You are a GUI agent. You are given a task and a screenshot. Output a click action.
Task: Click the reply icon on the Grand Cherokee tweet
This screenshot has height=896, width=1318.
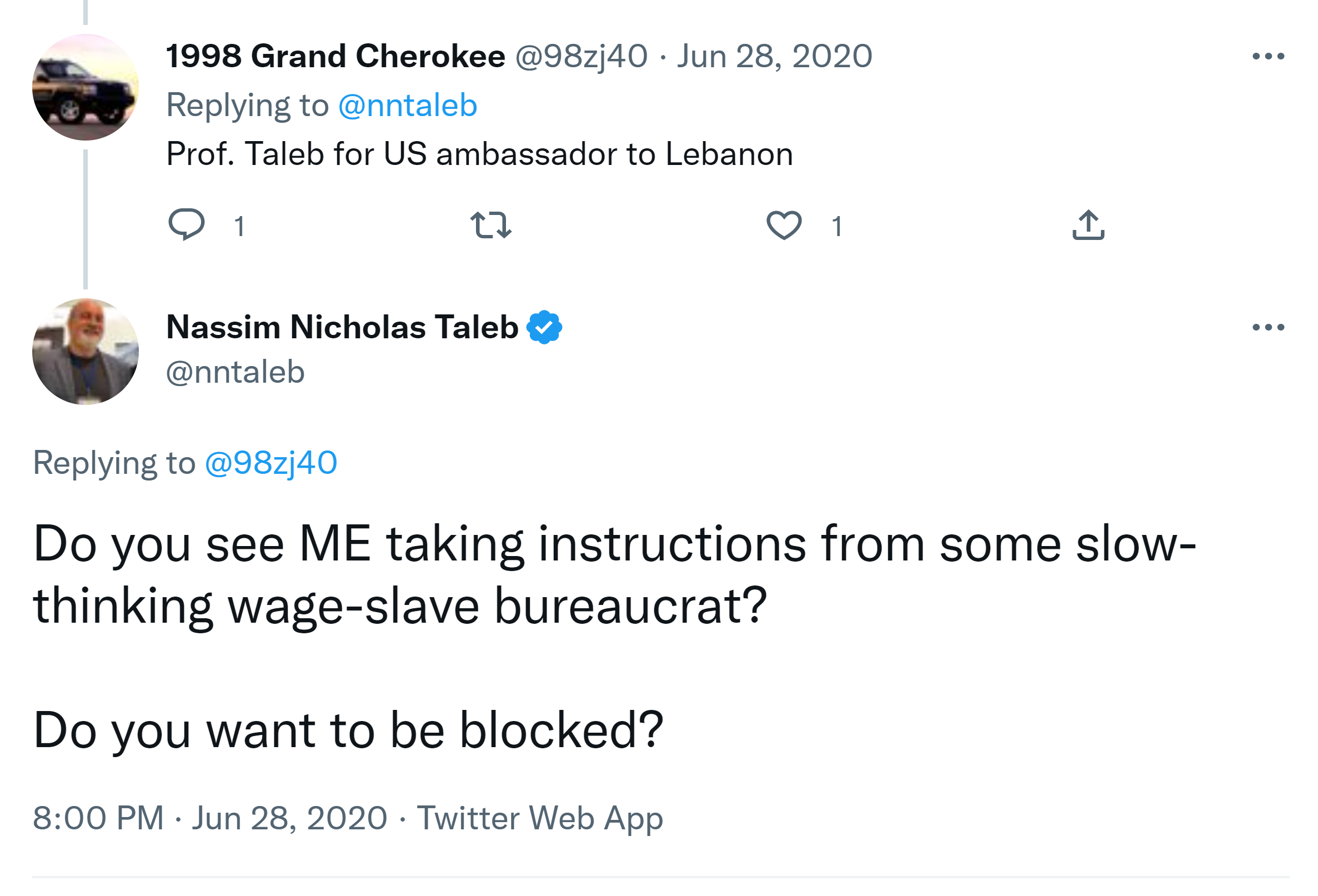click(x=186, y=224)
